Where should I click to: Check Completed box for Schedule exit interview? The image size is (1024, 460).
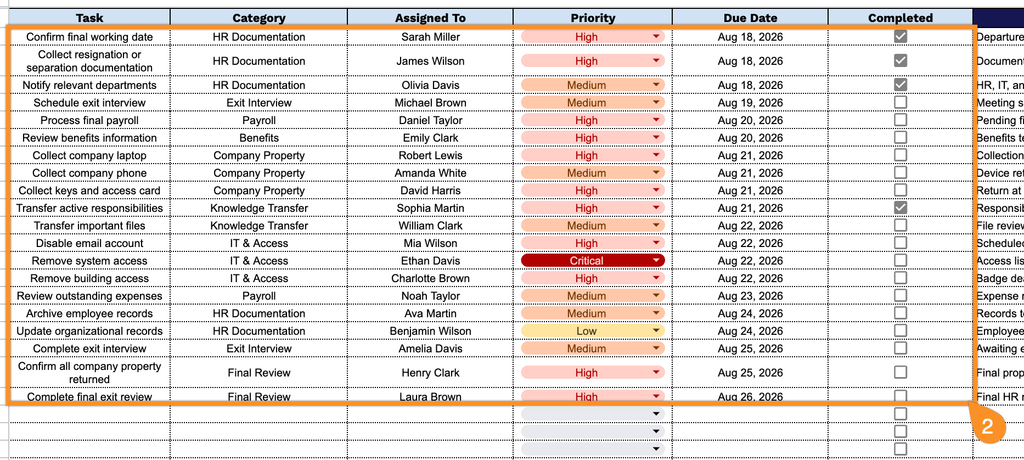pos(901,103)
